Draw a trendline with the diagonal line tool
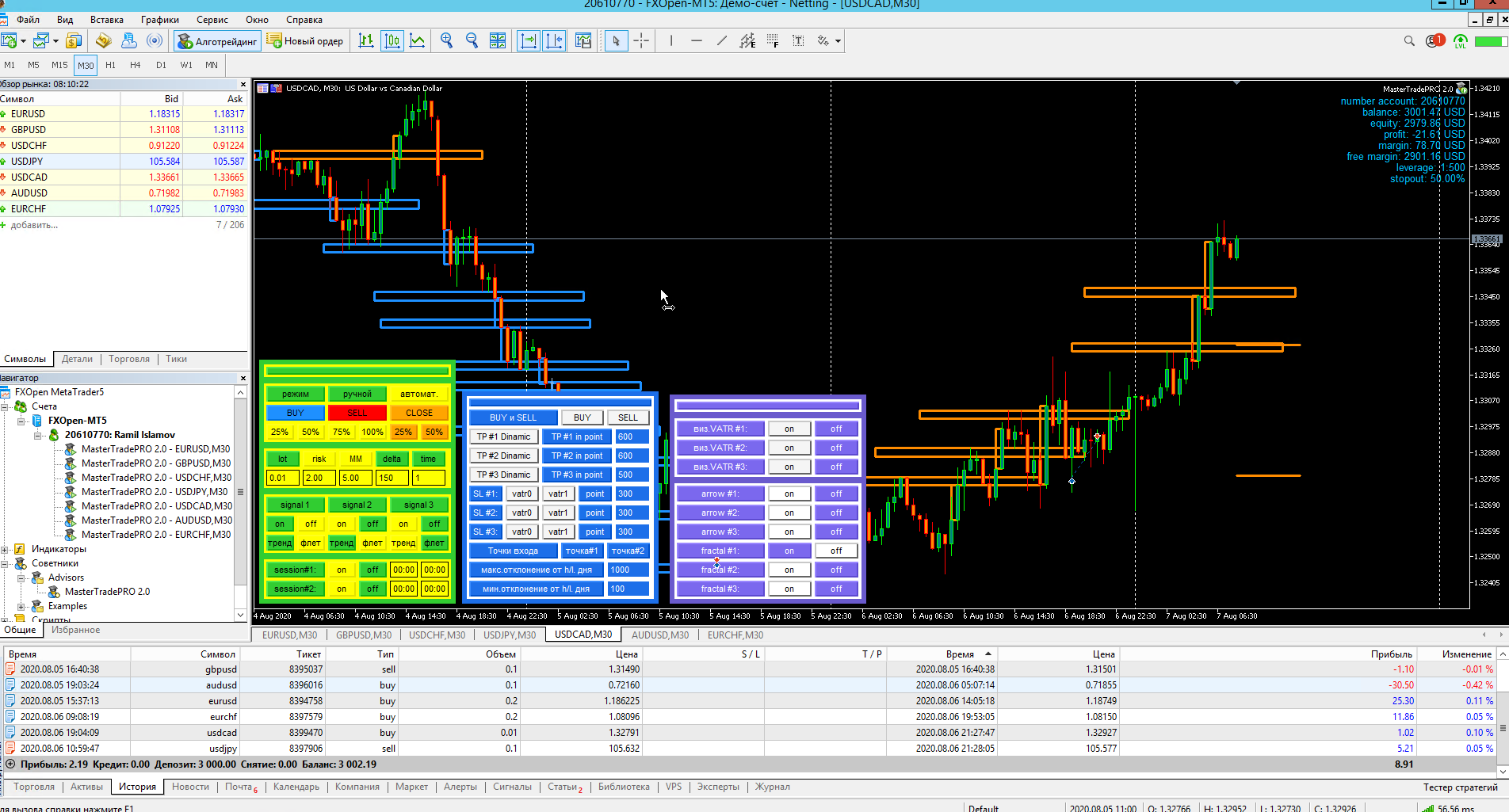Screen dimensions: 1509x812 click(721, 41)
